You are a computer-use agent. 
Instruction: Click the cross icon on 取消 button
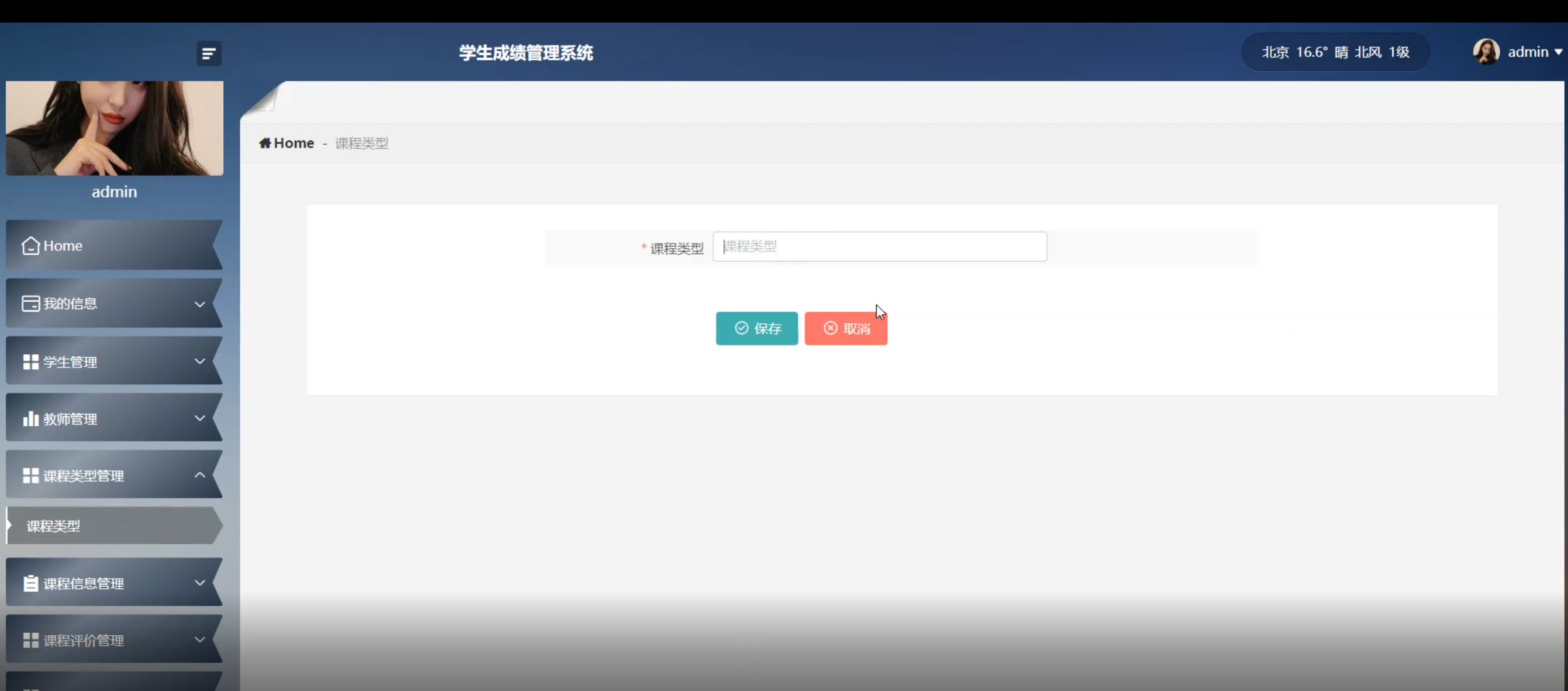[x=831, y=328]
